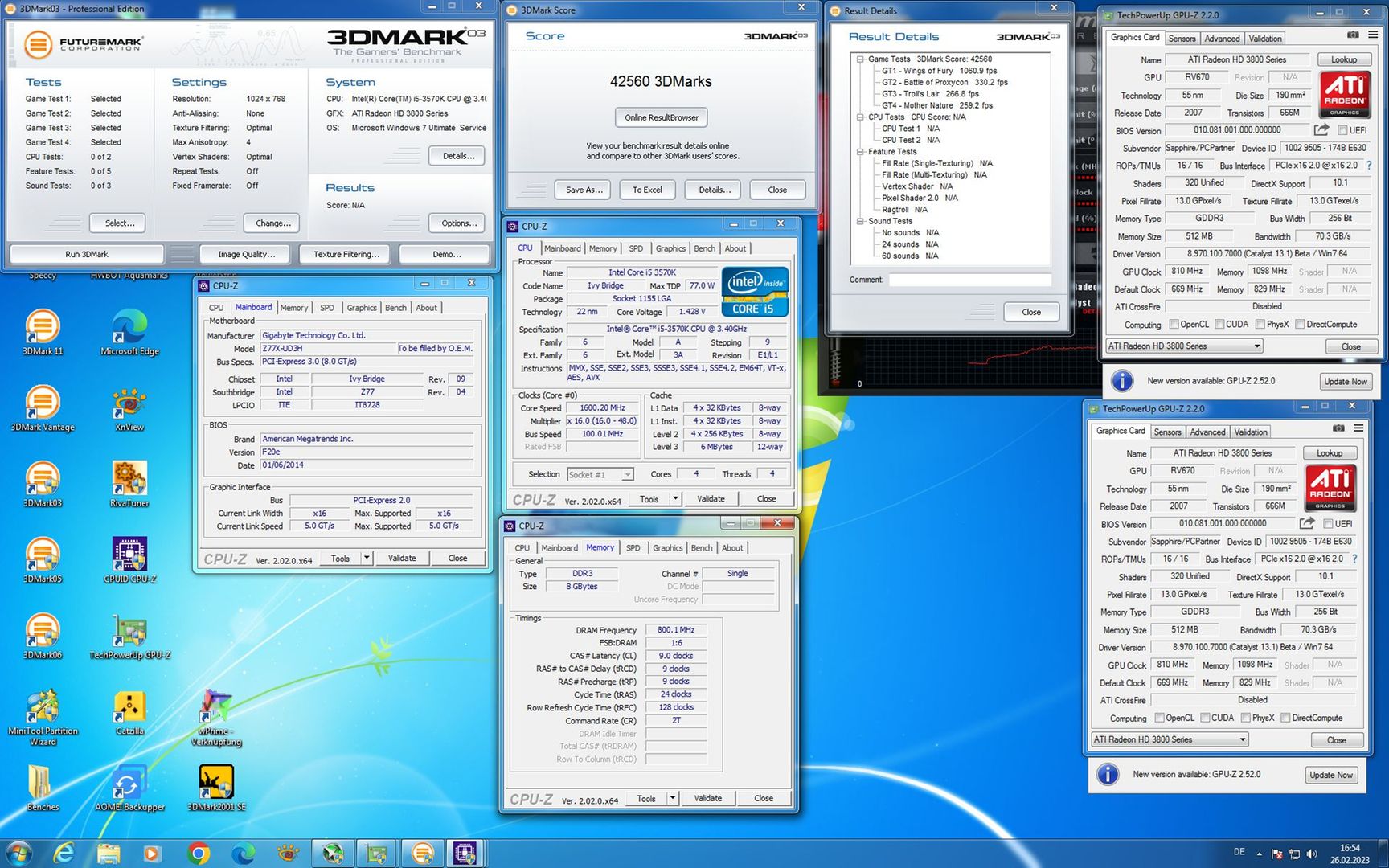
Task: Toggle the OpenCL checkbox in lower GPU-Z window
Action: pos(1159,718)
